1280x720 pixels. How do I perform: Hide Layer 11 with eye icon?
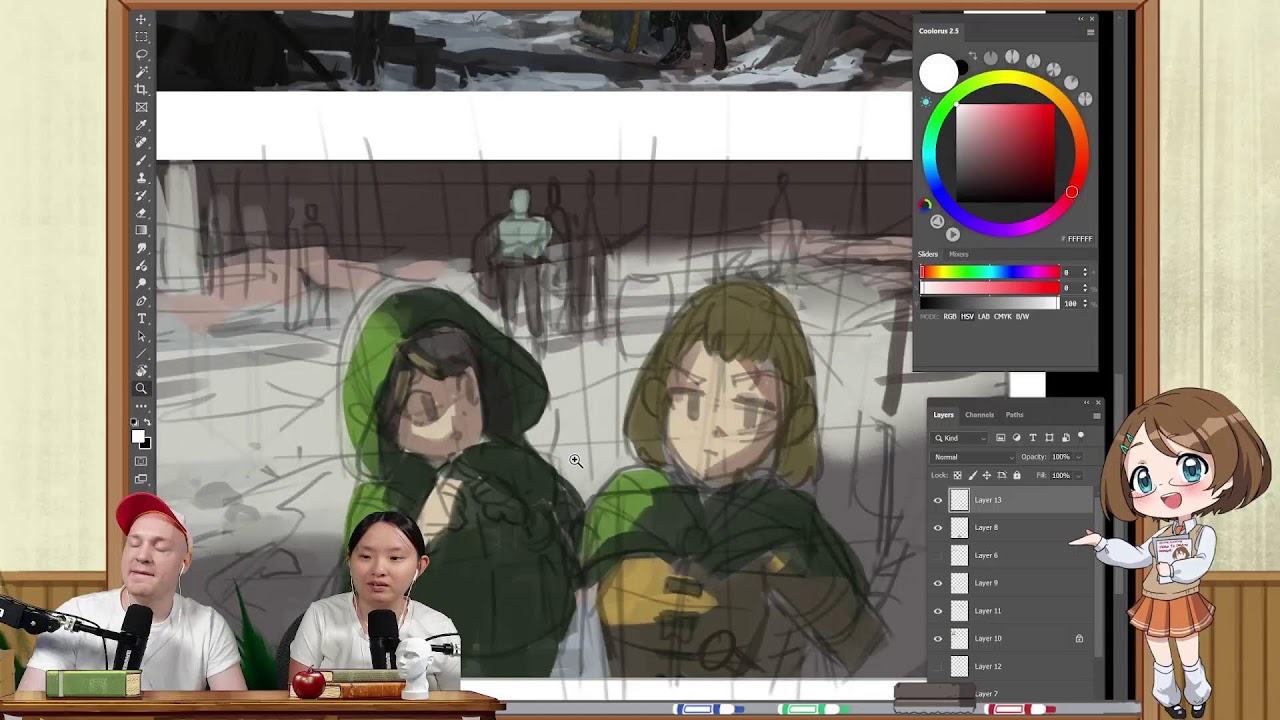point(938,611)
